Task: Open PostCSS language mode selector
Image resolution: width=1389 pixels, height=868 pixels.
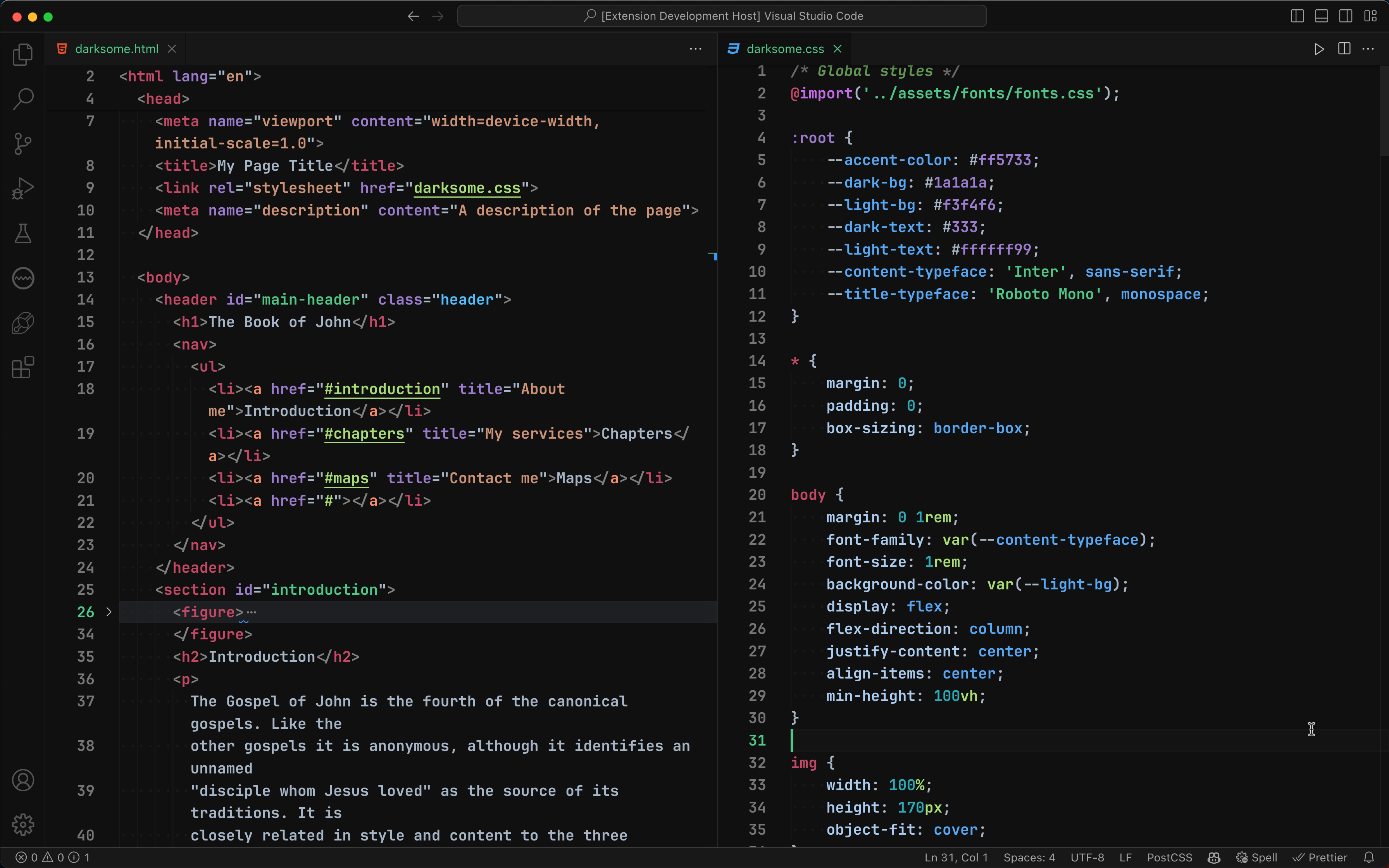Action: (x=1169, y=857)
